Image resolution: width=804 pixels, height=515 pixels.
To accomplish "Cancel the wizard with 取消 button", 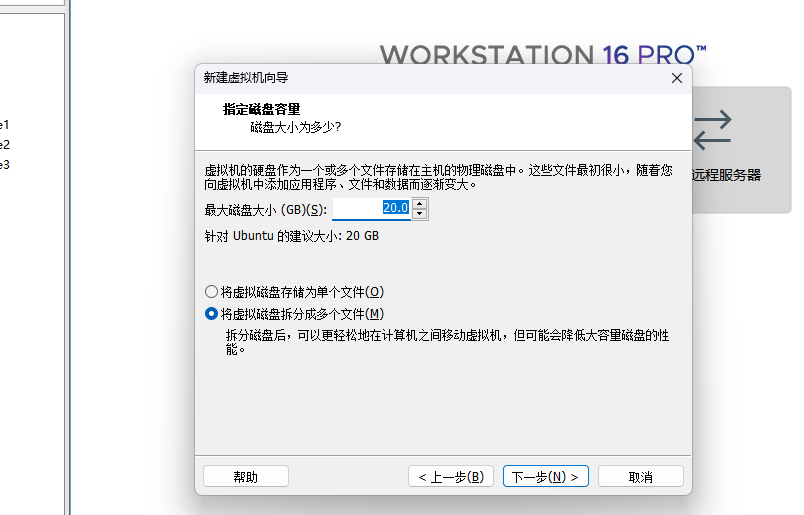I will [x=640, y=477].
